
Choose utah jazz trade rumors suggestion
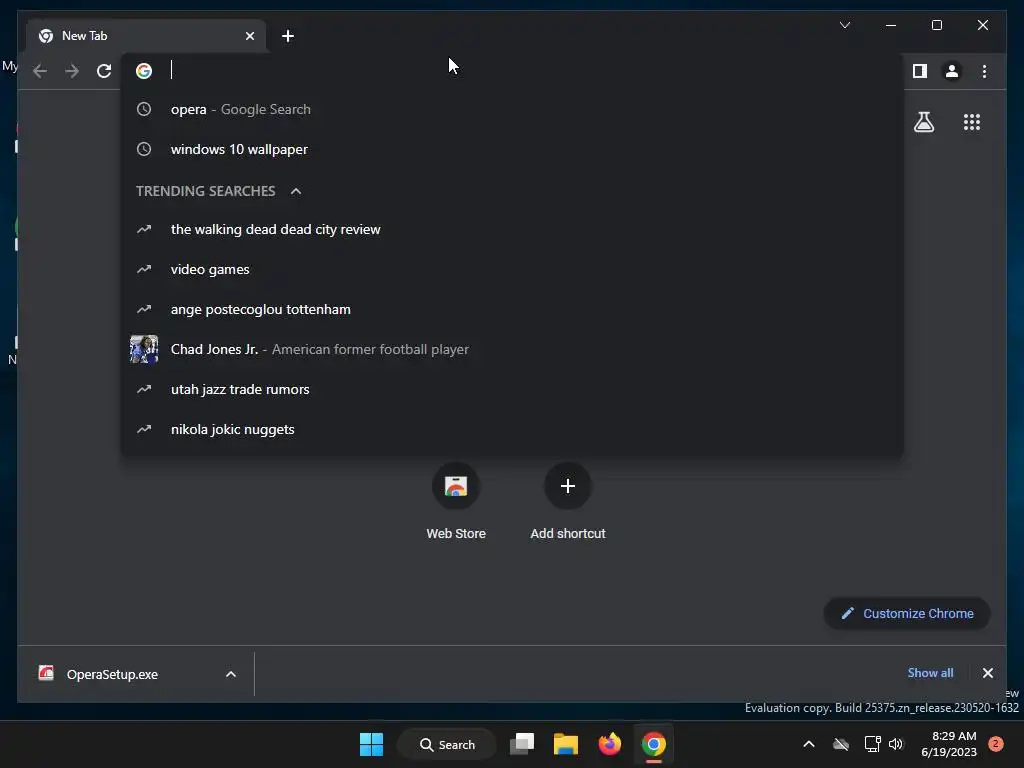(512, 389)
